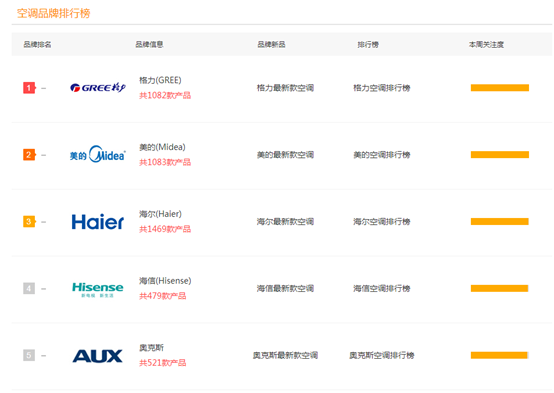The width and height of the screenshot is (554, 393).
Task: Open 美的(Midea) brand name link
Action: click(162, 147)
